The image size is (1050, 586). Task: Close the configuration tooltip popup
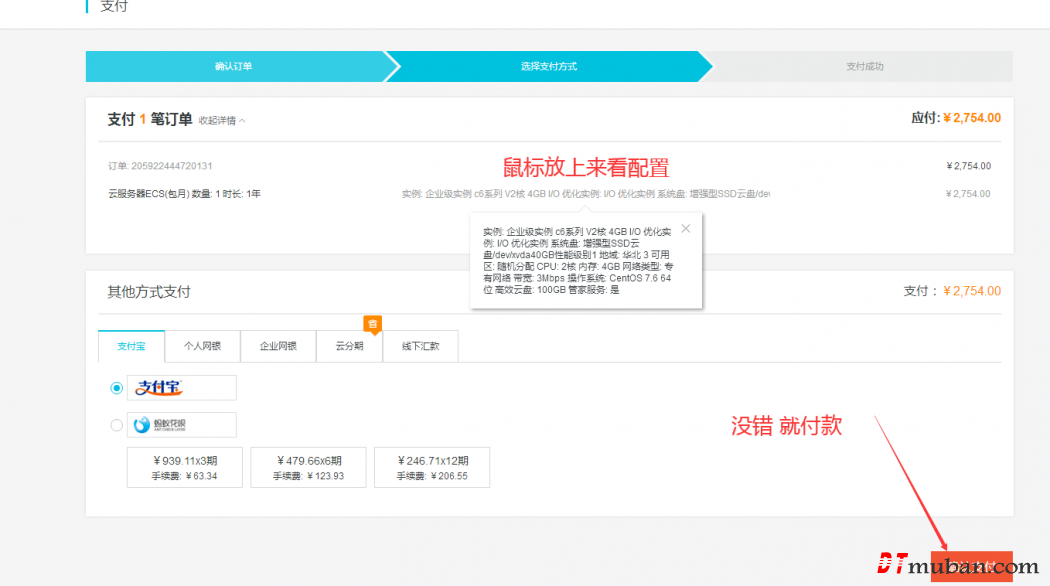[685, 228]
